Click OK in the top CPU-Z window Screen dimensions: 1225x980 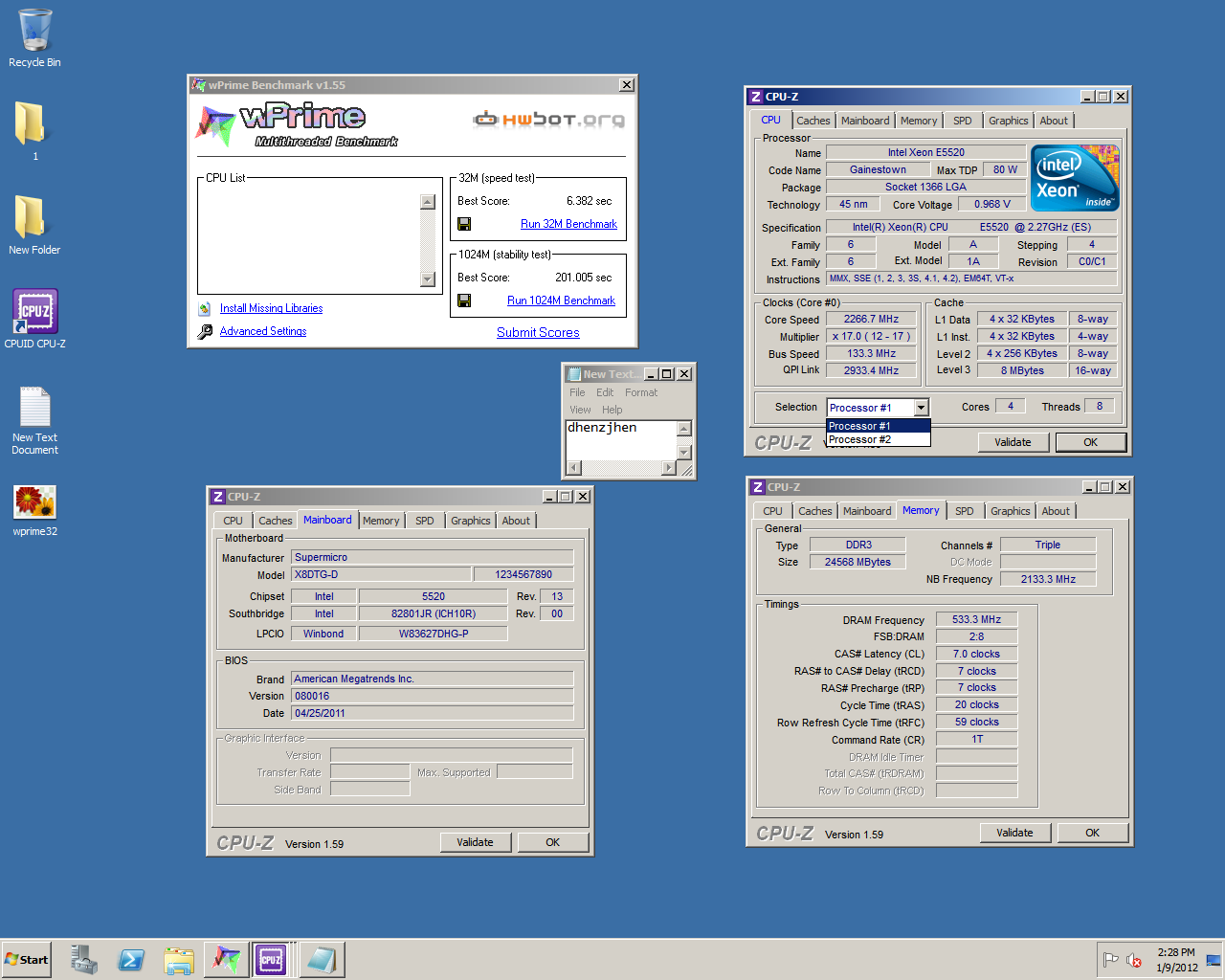click(1091, 442)
